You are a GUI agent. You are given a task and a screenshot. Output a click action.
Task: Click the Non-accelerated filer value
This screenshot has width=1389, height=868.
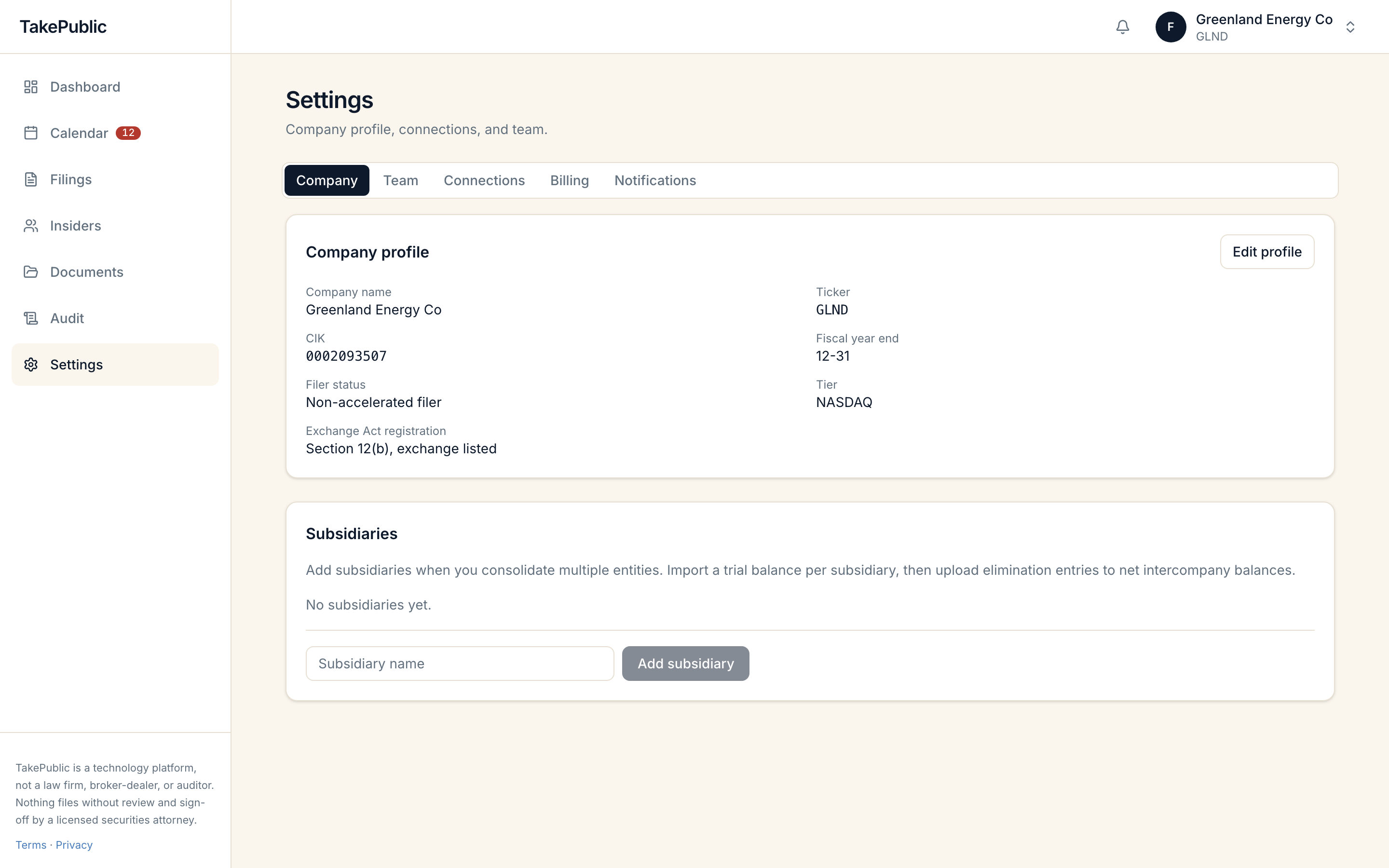(x=374, y=403)
